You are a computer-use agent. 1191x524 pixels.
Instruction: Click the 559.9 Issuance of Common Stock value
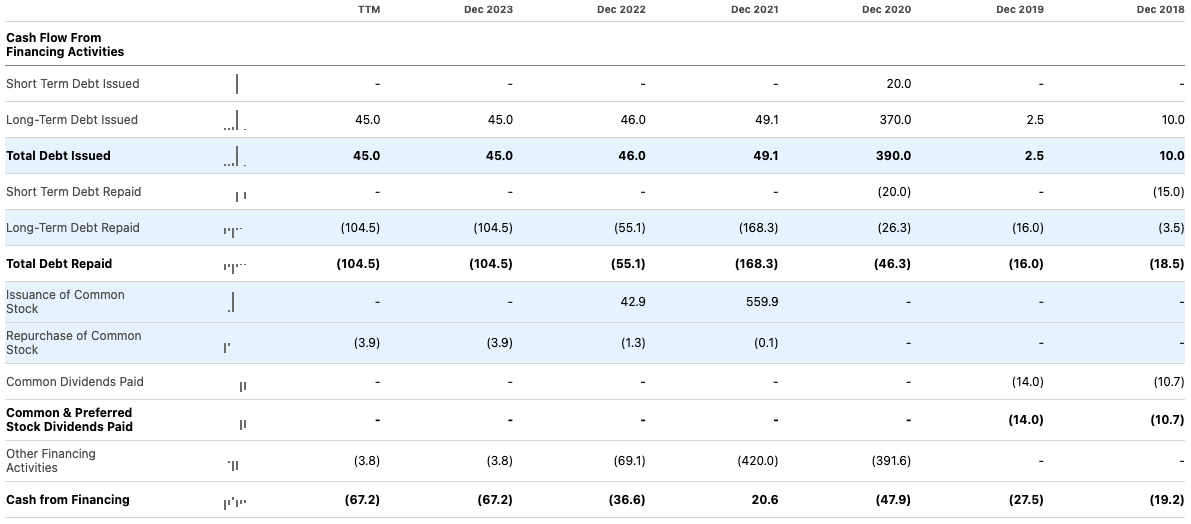click(761, 302)
